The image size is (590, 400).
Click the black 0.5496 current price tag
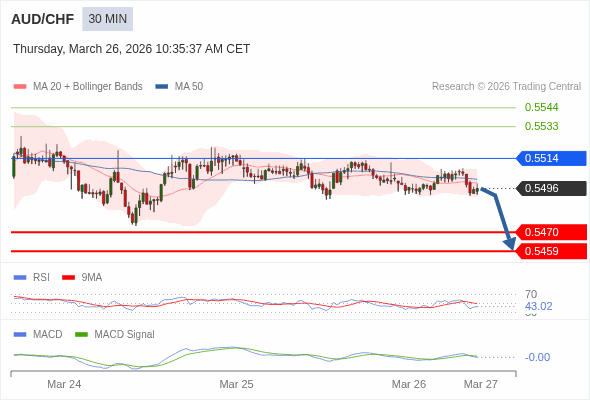(551, 188)
